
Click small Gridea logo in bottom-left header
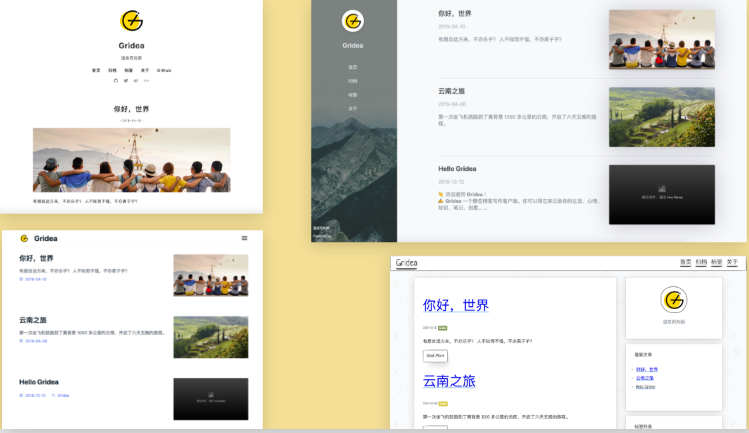(24, 238)
